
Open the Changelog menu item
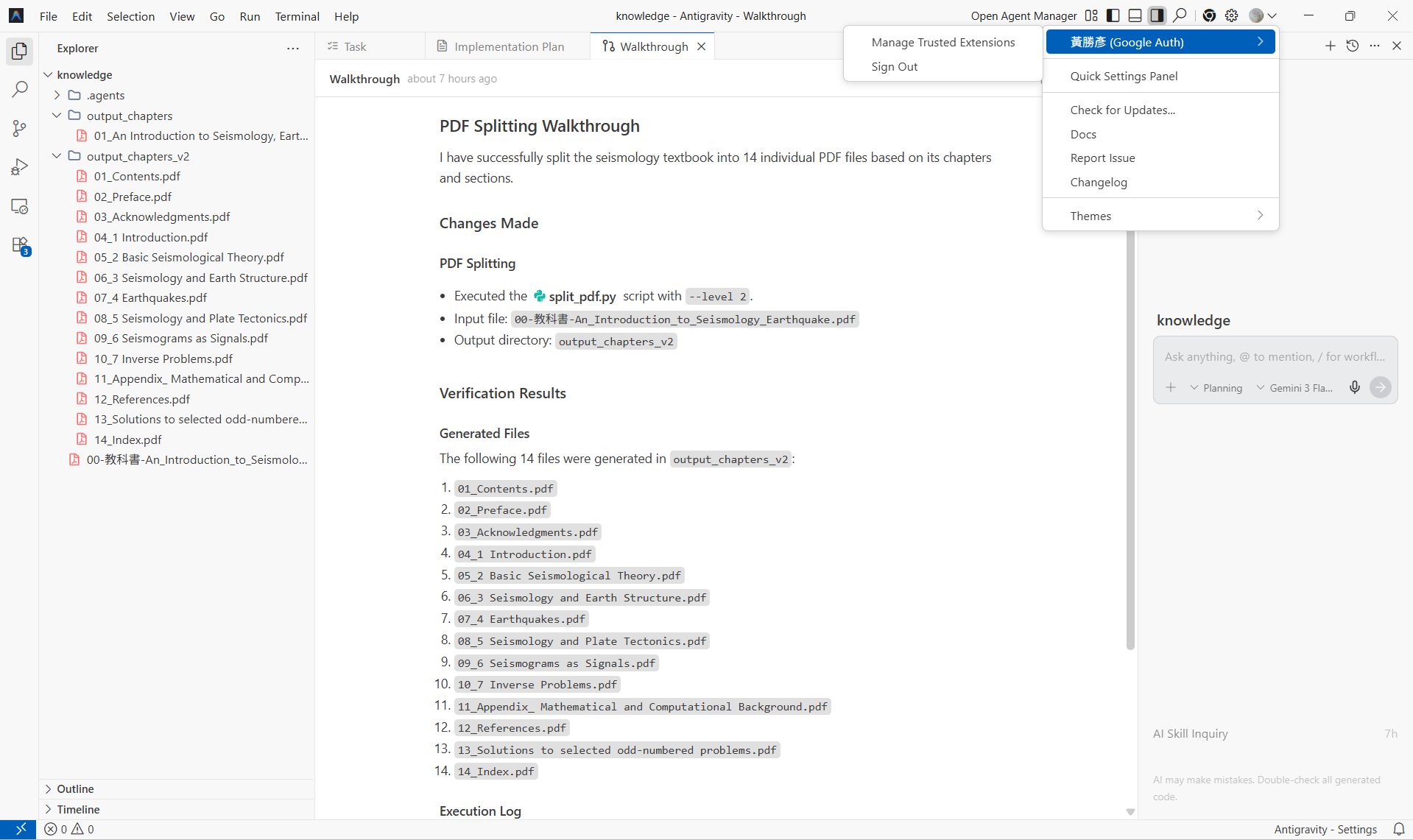pyautogui.click(x=1160, y=182)
